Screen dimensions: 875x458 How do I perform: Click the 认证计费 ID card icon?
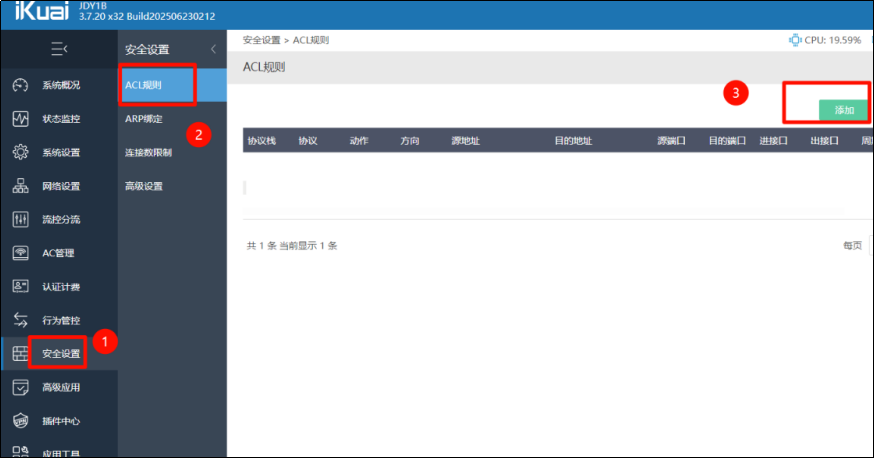21,286
